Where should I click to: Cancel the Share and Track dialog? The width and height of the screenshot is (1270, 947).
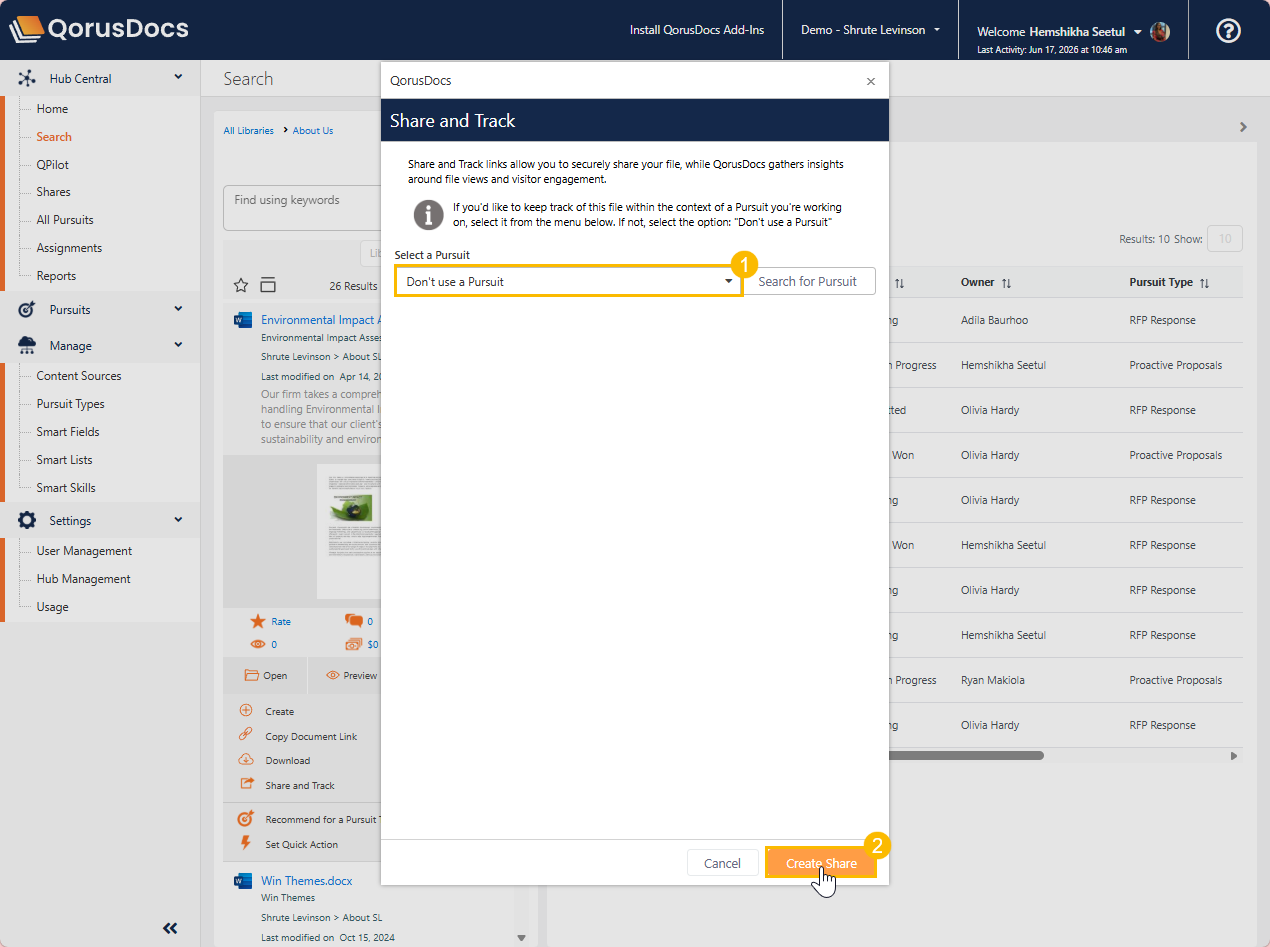coord(722,863)
